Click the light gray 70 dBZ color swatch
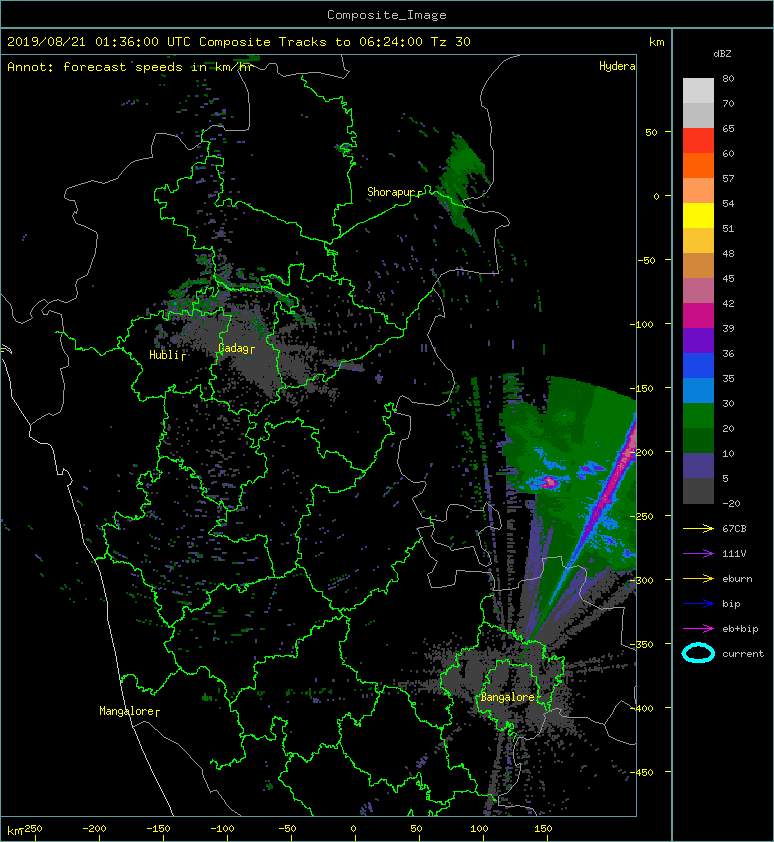774x842 pixels. (x=698, y=91)
